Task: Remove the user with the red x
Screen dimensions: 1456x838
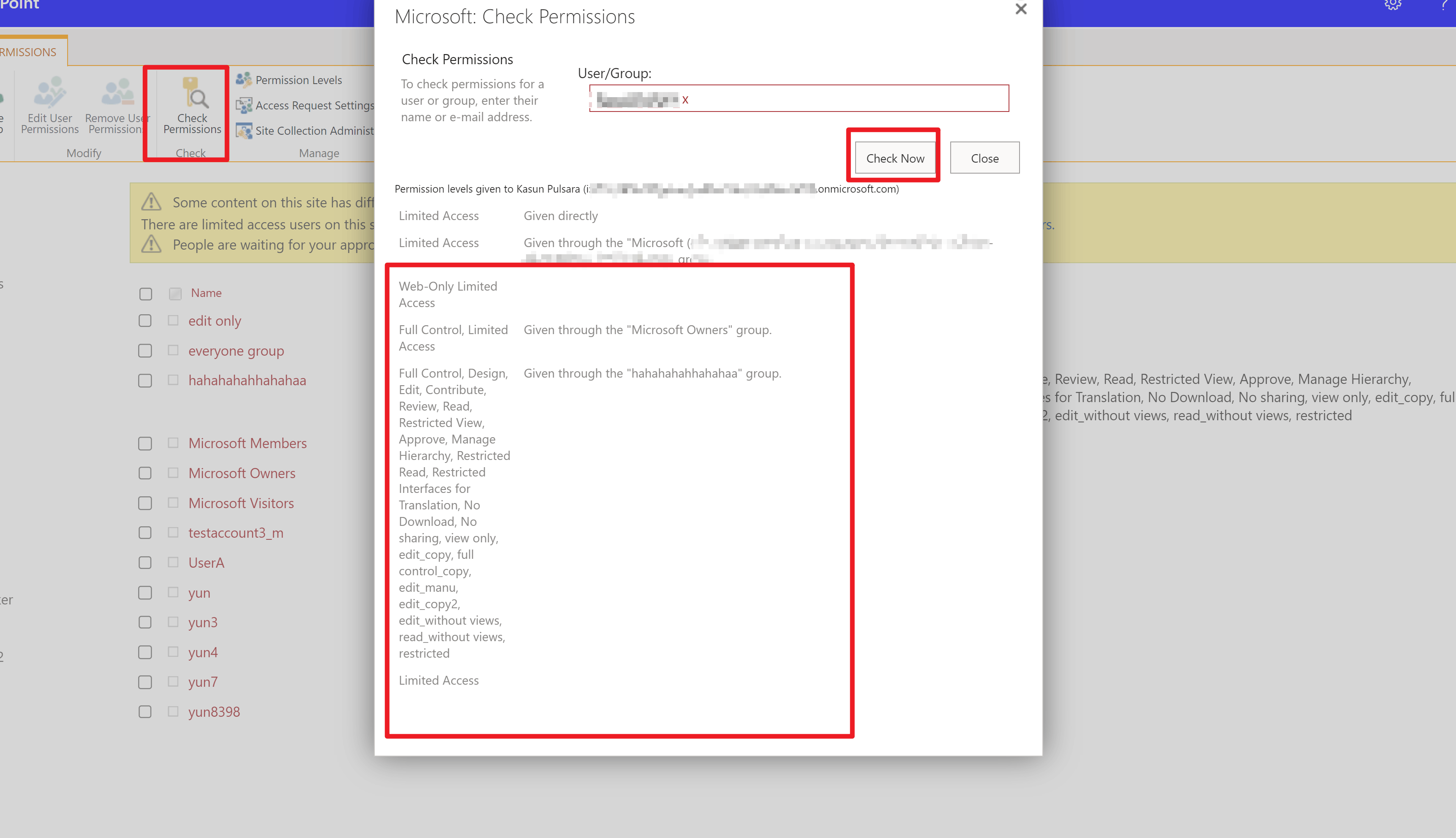Action: pyautogui.click(x=685, y=100)
